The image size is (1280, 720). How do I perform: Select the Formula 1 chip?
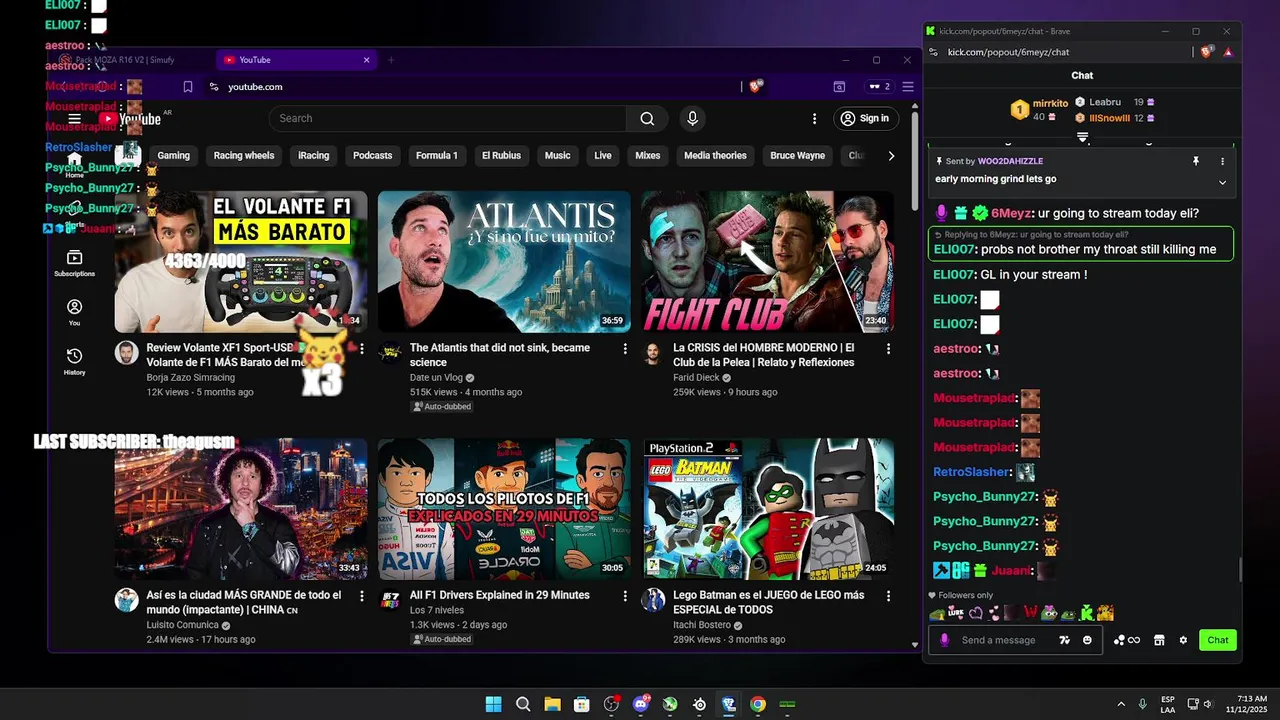click(436, 156)
